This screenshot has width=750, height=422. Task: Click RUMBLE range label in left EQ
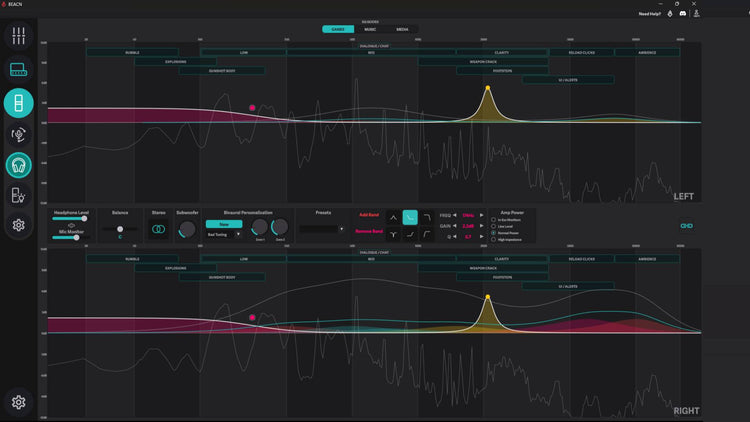(132, 53)
